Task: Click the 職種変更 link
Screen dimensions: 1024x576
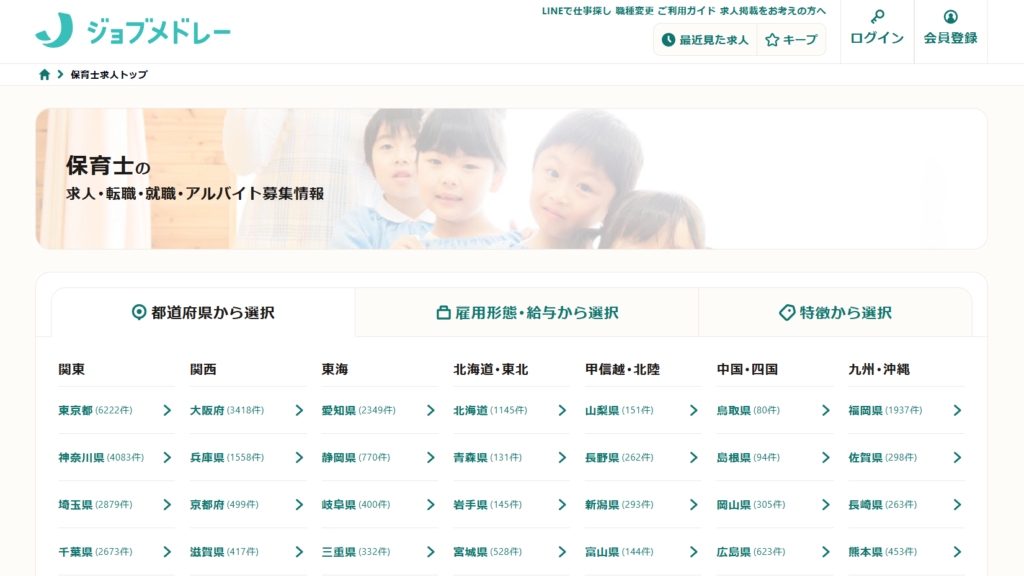Action: 636,11
